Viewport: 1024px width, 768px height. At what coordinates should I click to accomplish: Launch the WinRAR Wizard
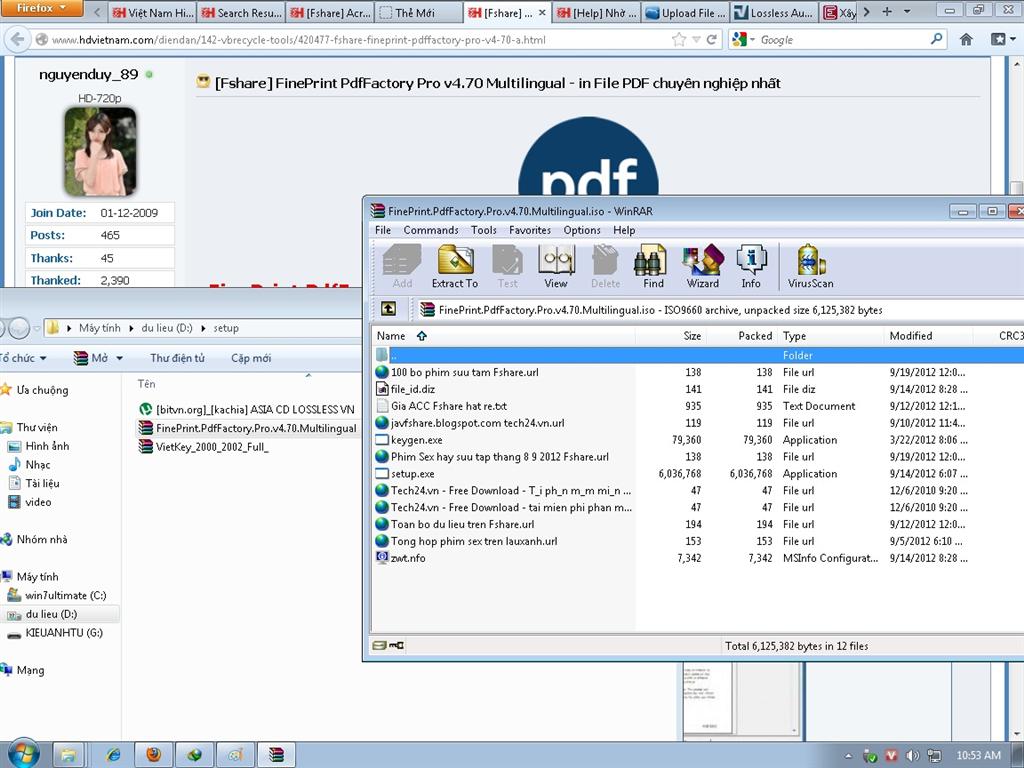click(703, 266)
